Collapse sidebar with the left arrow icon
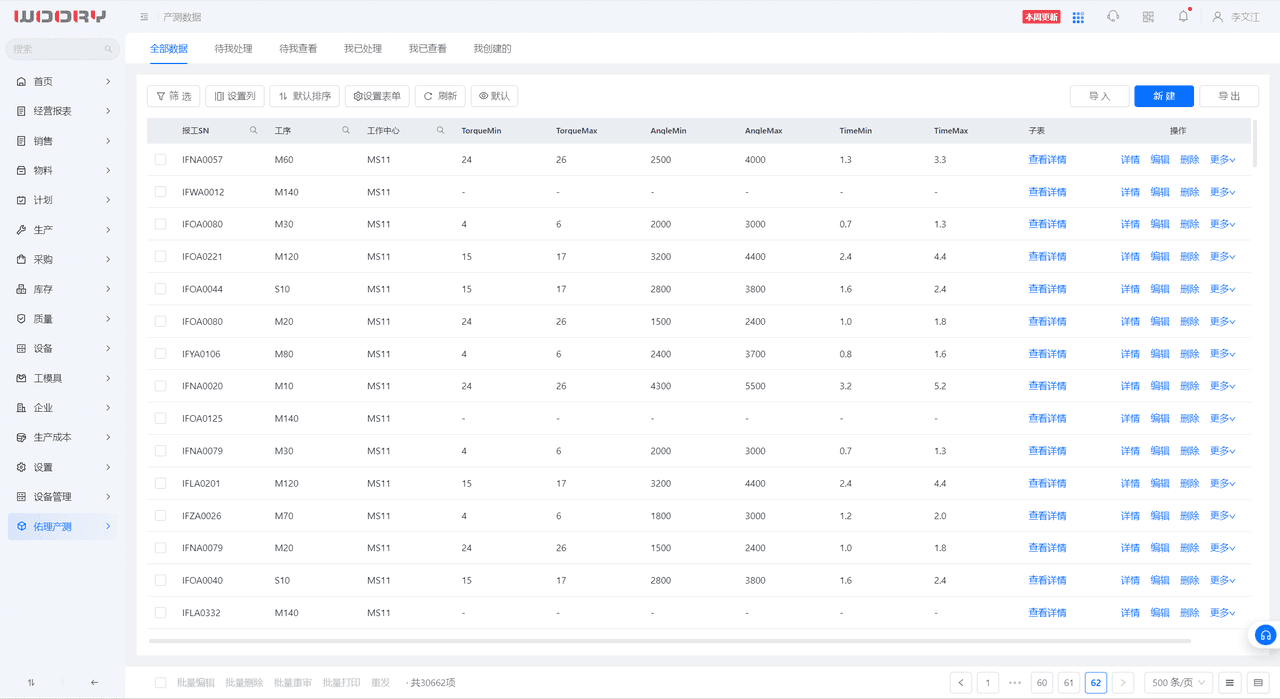Screen dimensions: 1280x699 pyautogui.click(x=94, y=683)
